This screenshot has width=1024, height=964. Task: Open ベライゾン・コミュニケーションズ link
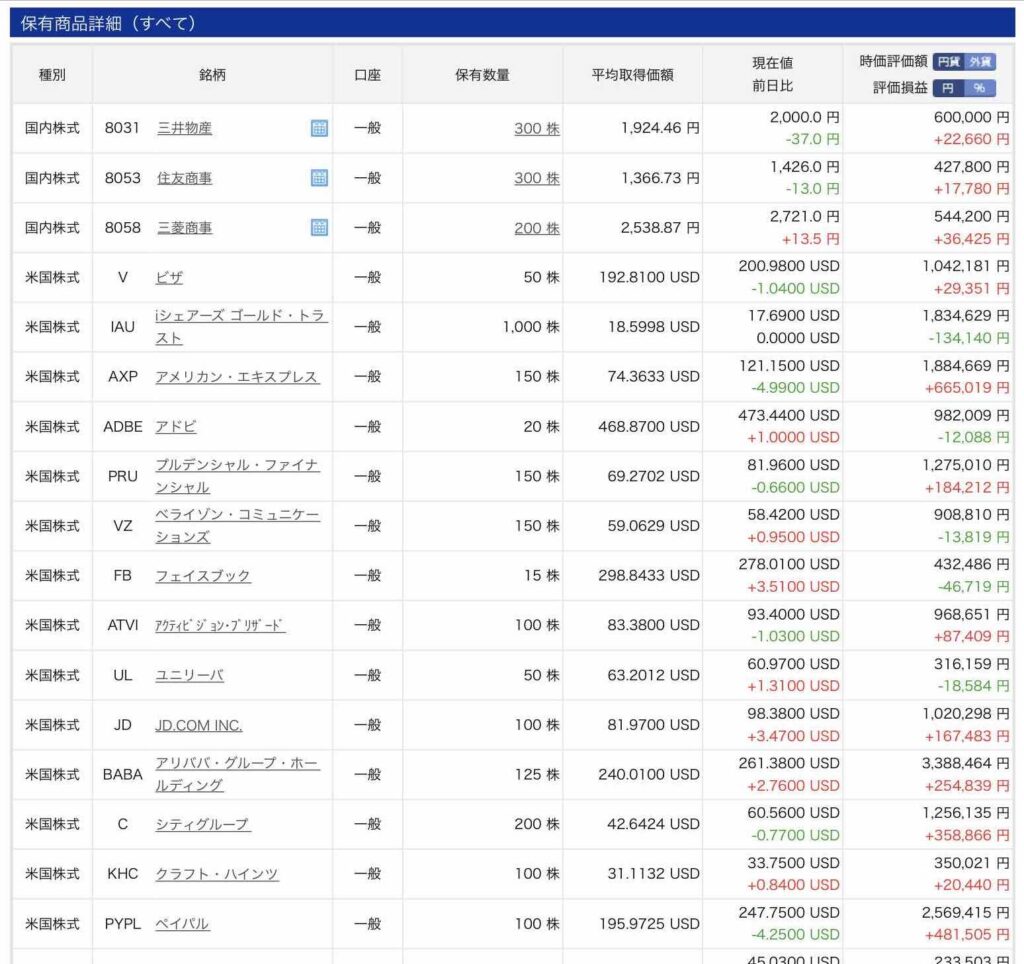click(237, 526)
